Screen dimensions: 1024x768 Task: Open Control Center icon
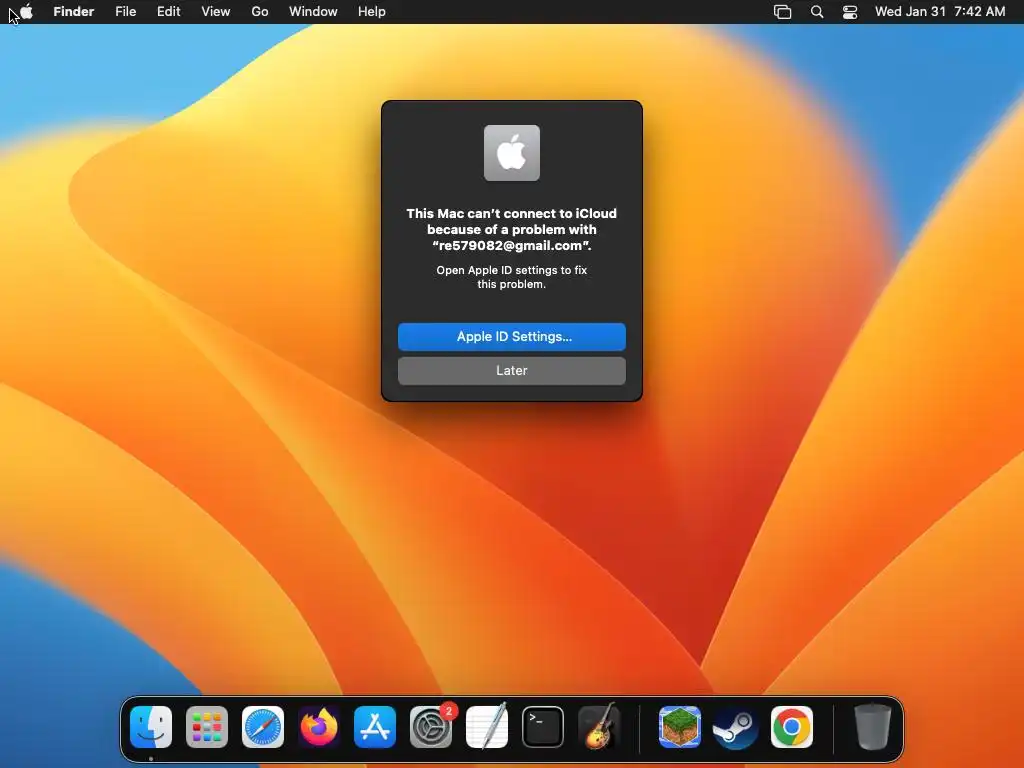[850, 12]
